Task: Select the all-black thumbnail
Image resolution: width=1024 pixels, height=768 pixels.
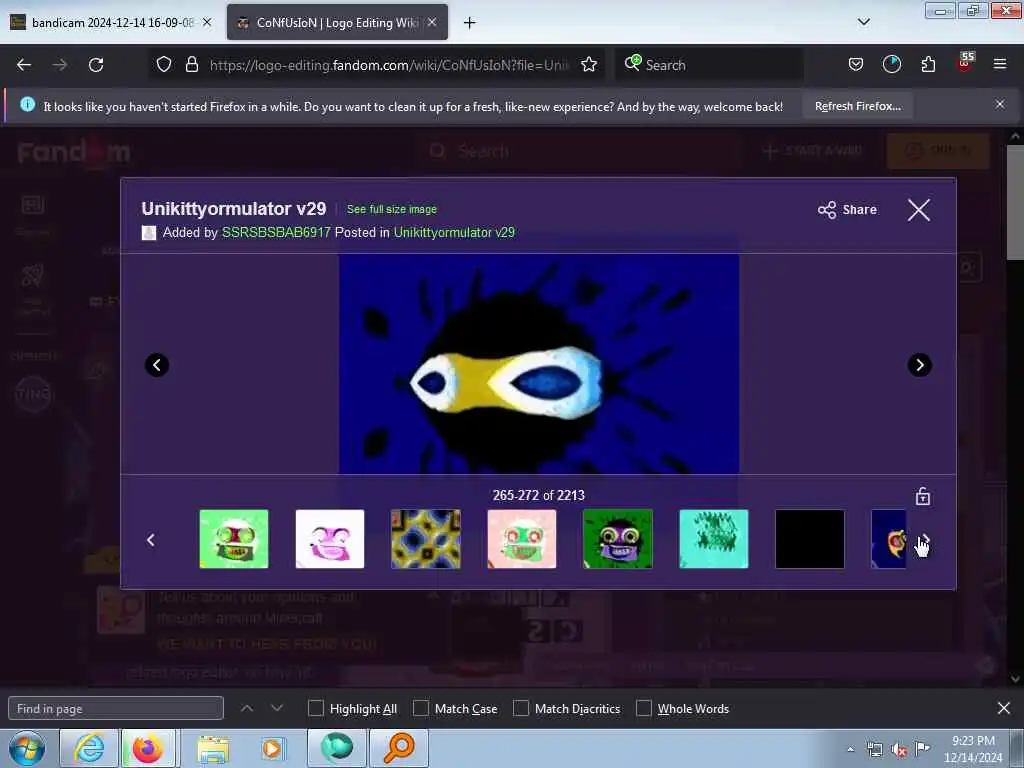Action: pos(810,539)
